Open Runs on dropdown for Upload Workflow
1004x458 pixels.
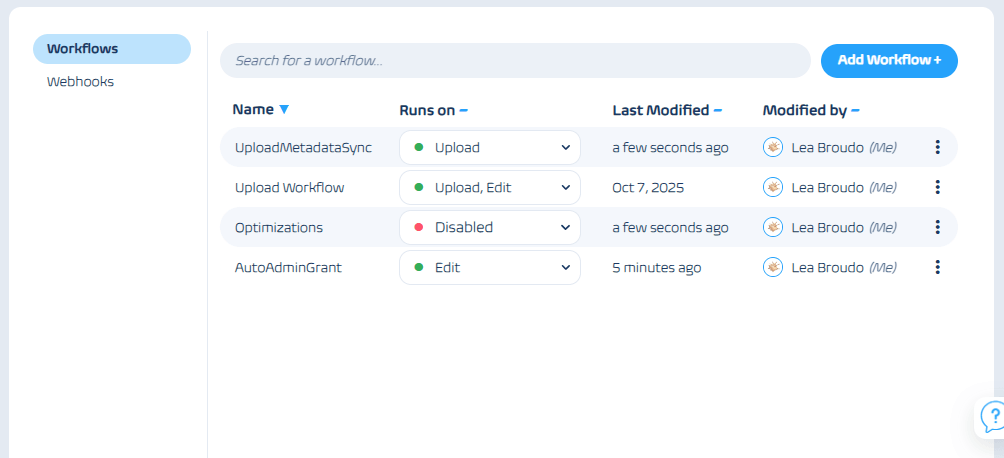(490, 188)
